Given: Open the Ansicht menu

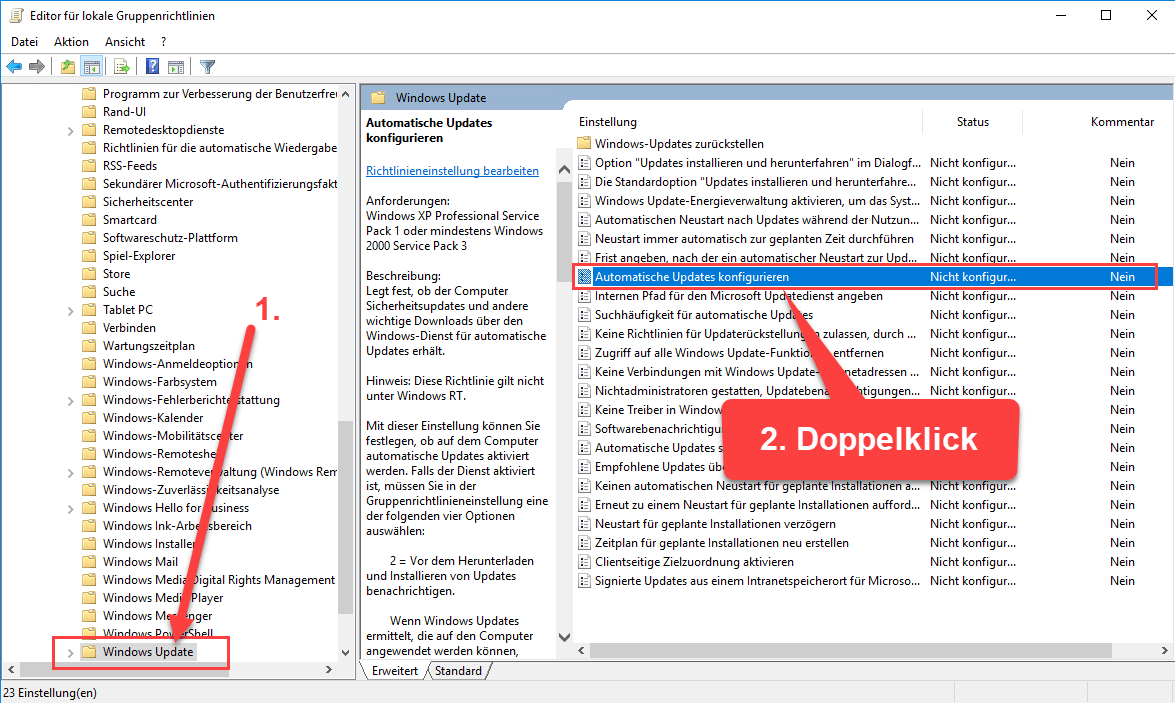Looking at the screenshot, I should [125, 42].
